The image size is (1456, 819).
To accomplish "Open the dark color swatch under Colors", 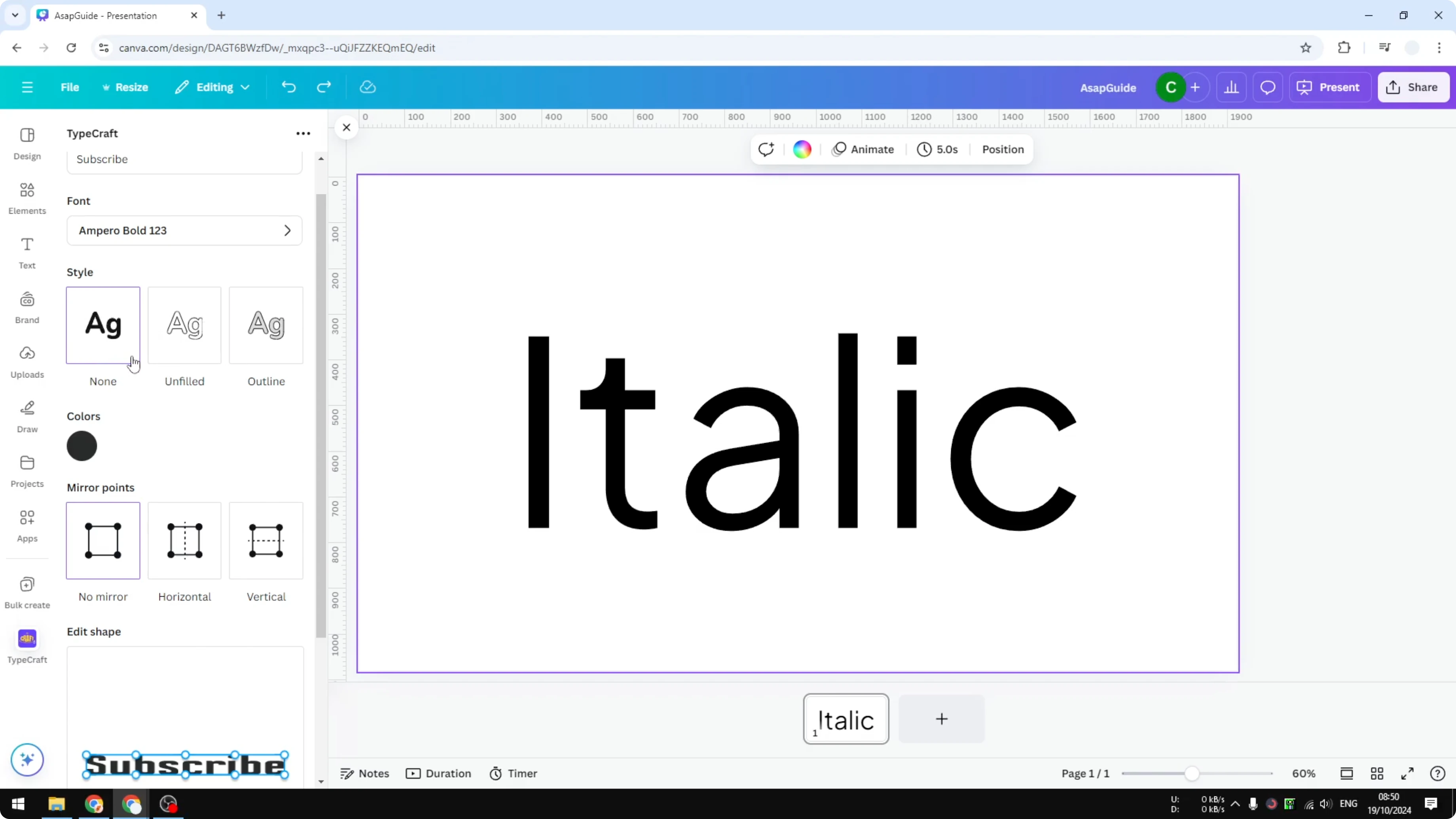I will point(83,446).
